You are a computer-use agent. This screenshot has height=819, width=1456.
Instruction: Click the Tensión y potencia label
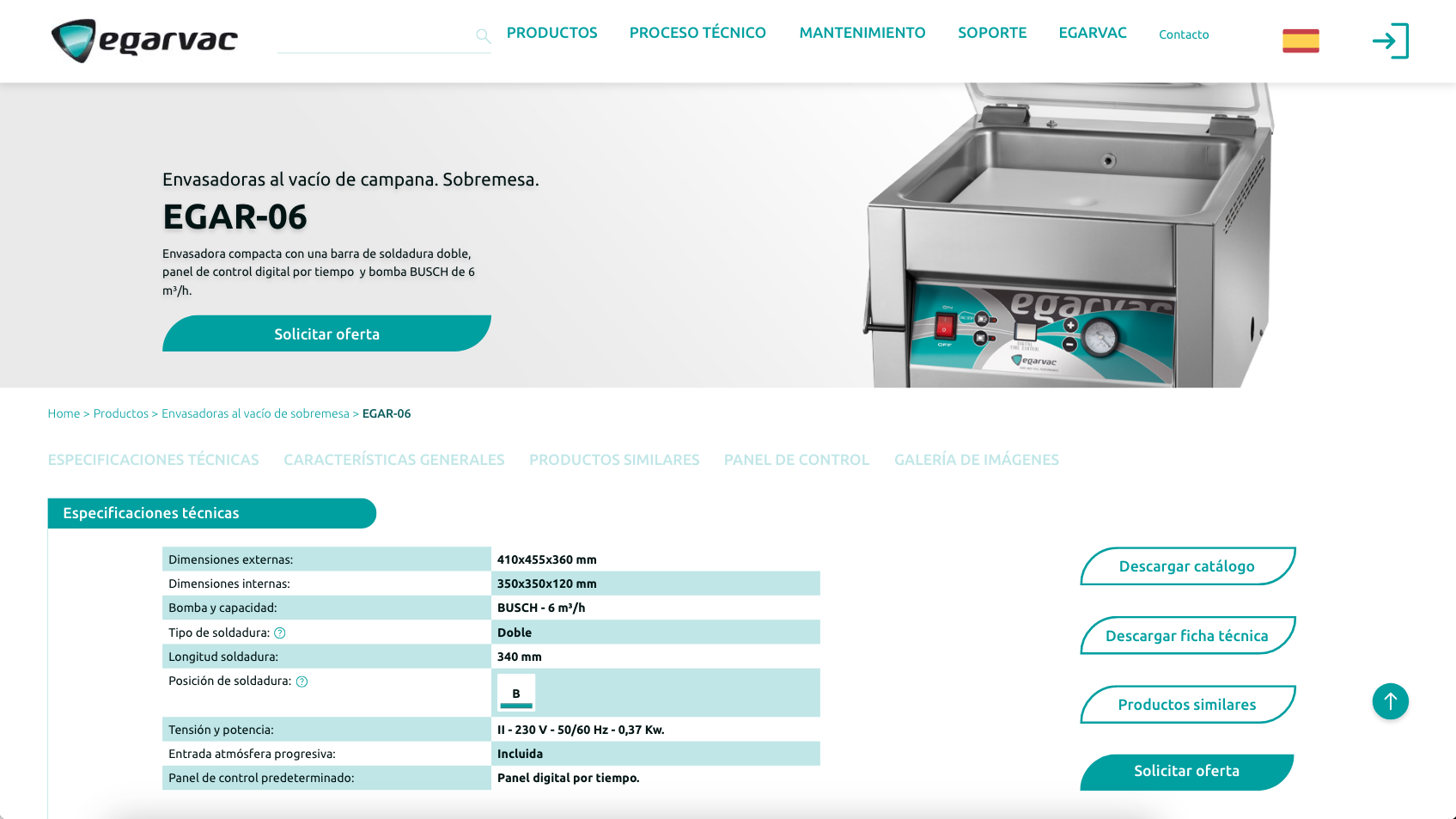221,730
